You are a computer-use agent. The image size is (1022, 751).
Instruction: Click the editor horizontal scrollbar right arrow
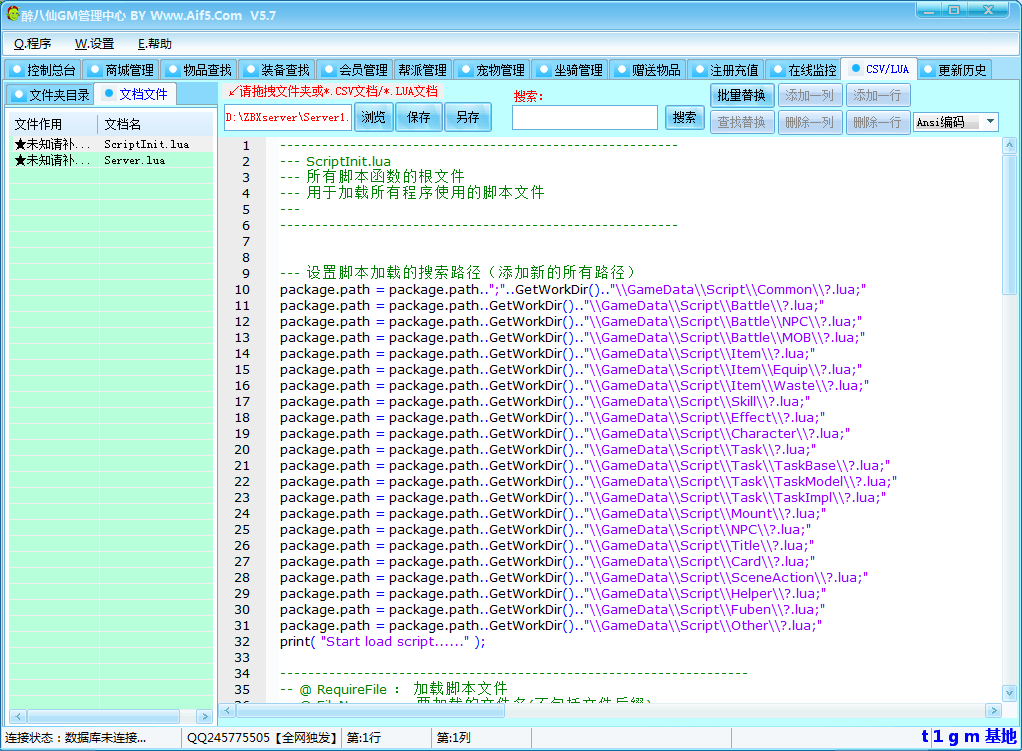(x=993, y=710)
